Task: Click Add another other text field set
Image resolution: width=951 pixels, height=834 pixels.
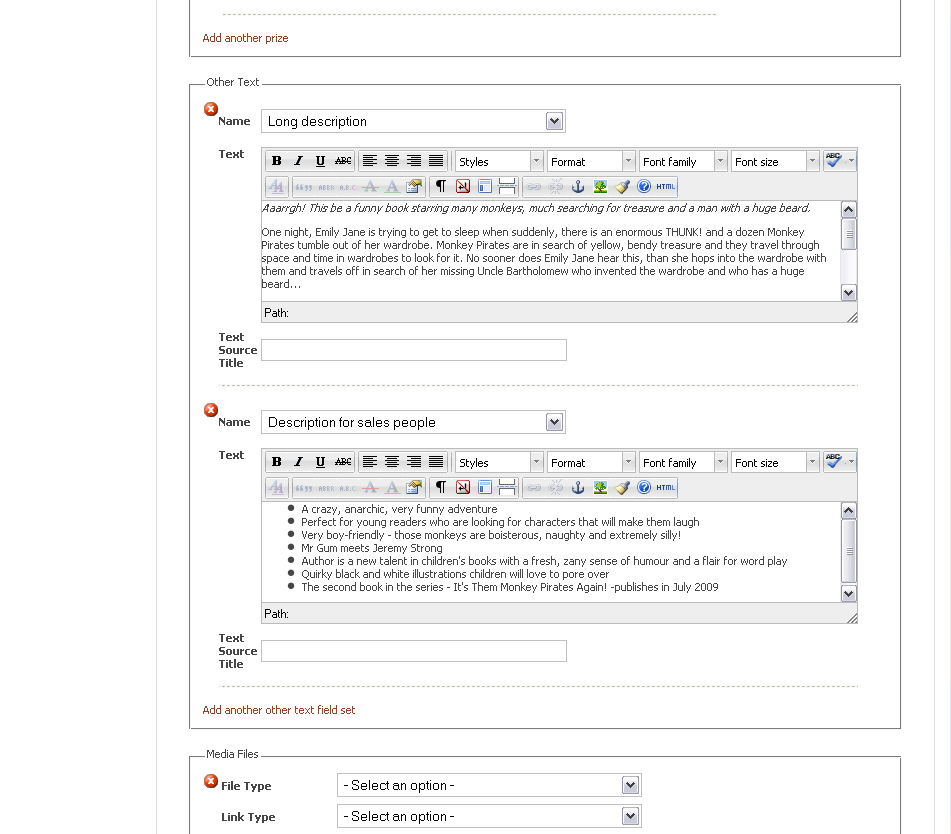Action: (278, 710)
